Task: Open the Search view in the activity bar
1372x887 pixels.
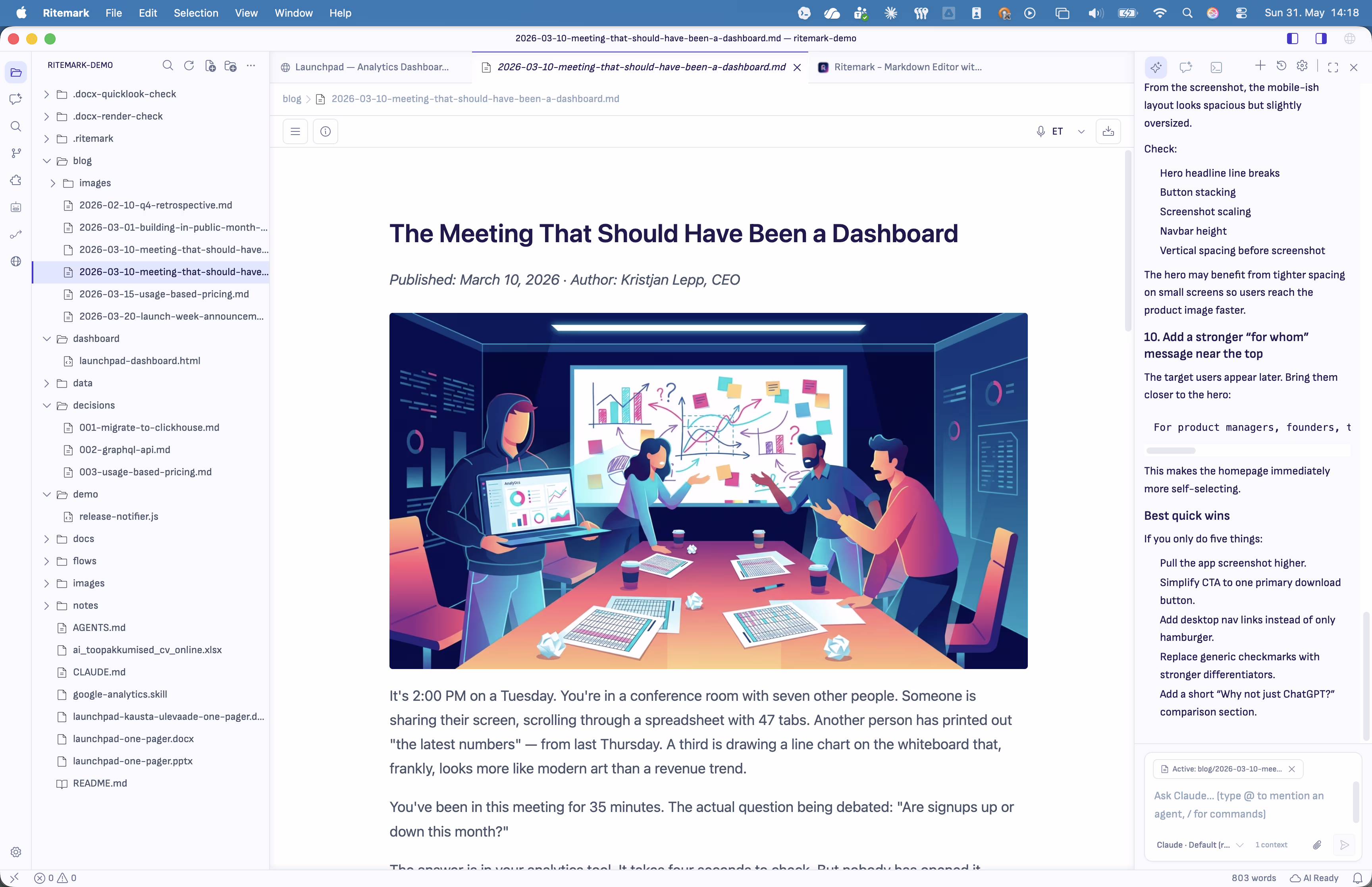Action: (x=16, y=126)
